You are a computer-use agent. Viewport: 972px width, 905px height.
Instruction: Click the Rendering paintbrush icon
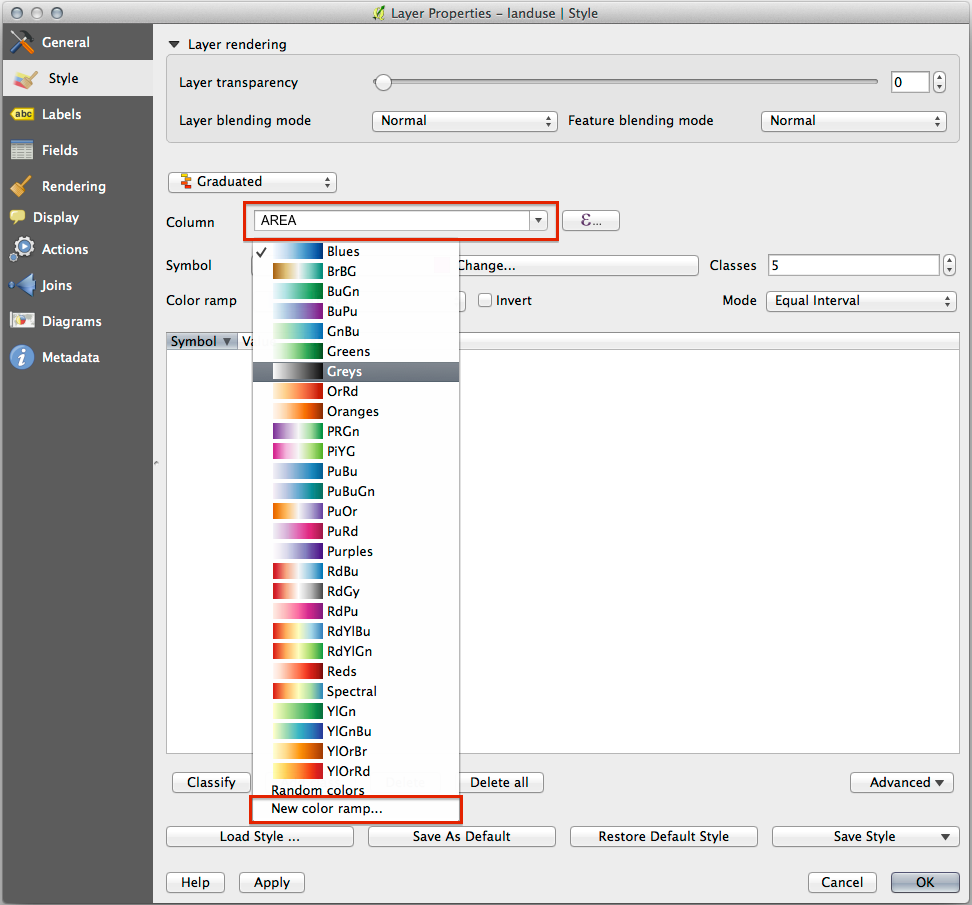click(x=22, y=186)
